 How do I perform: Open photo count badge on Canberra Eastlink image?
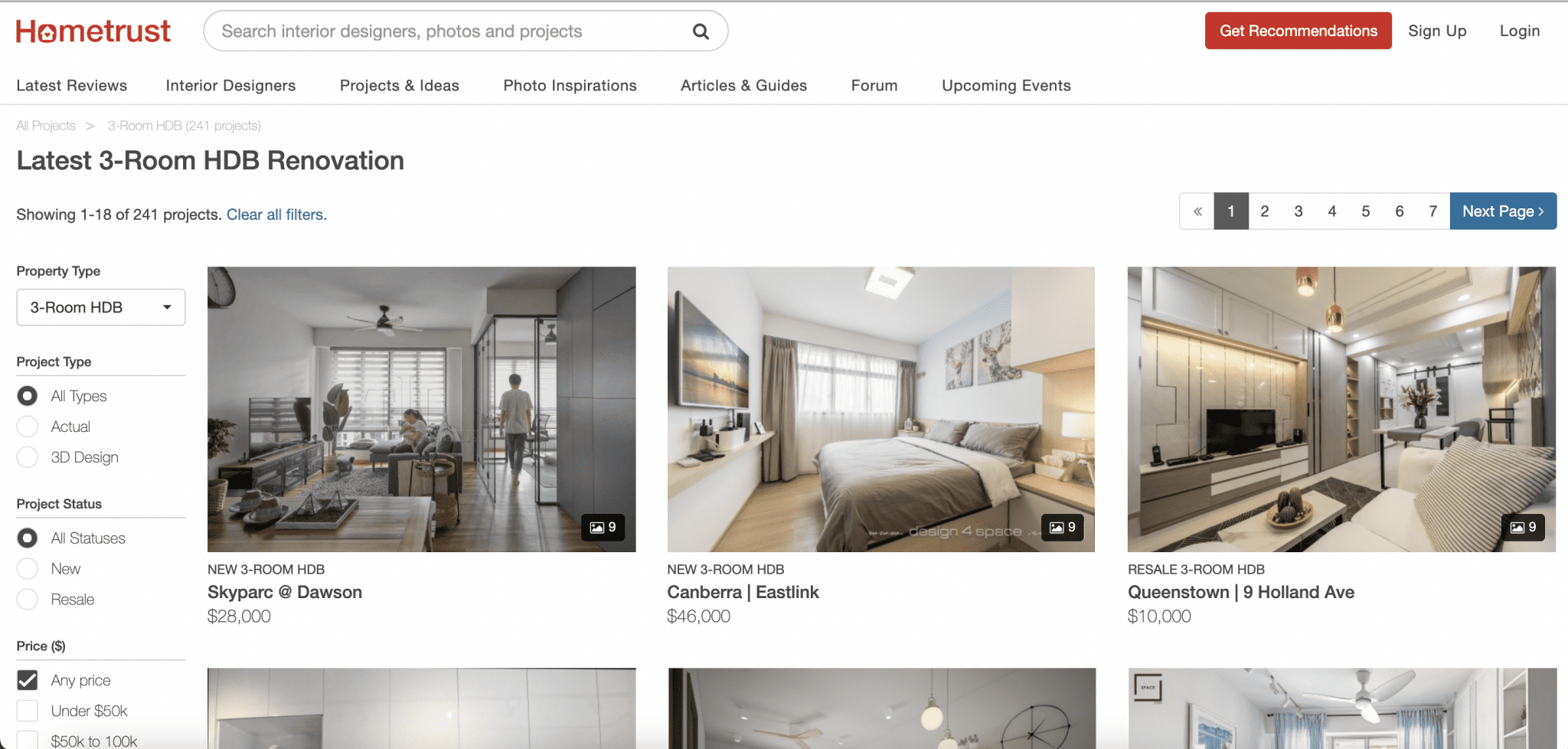[x=1062, y=527]
